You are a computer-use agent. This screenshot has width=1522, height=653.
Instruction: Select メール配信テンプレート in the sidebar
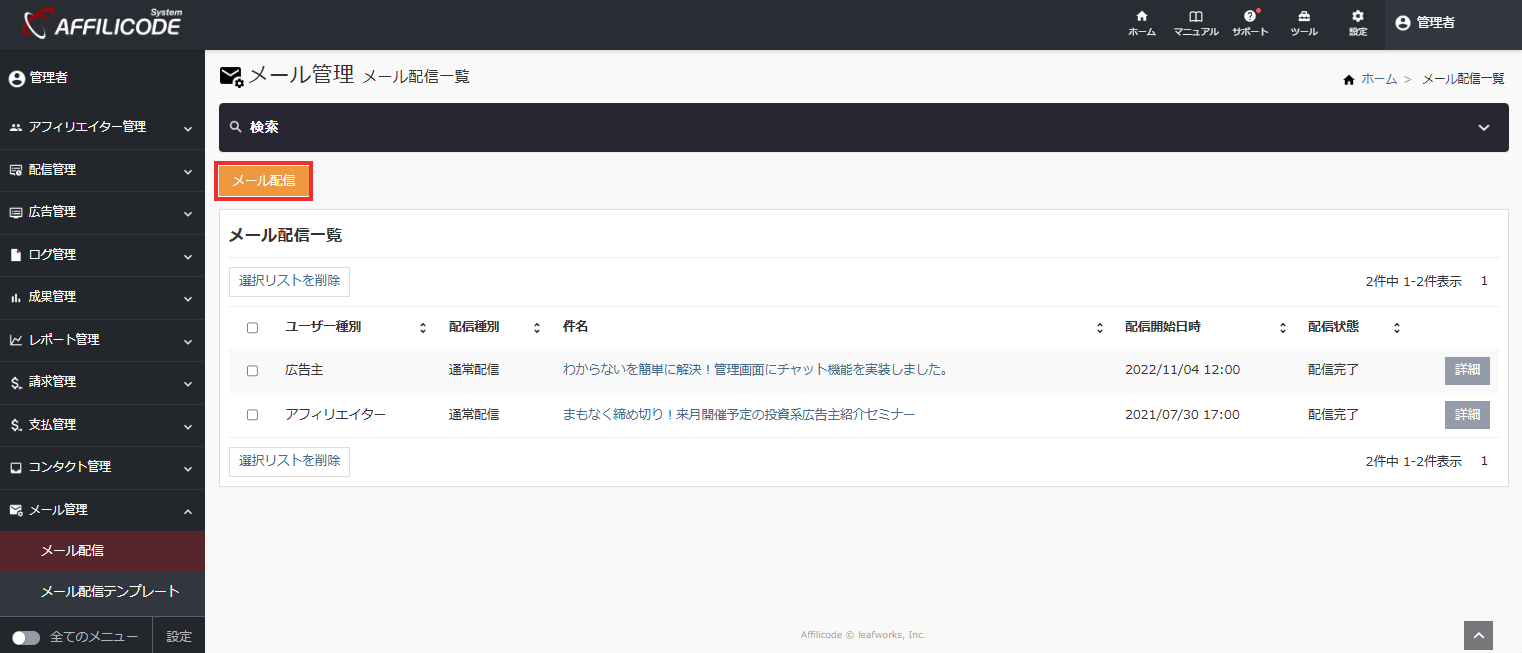point(110,591)
